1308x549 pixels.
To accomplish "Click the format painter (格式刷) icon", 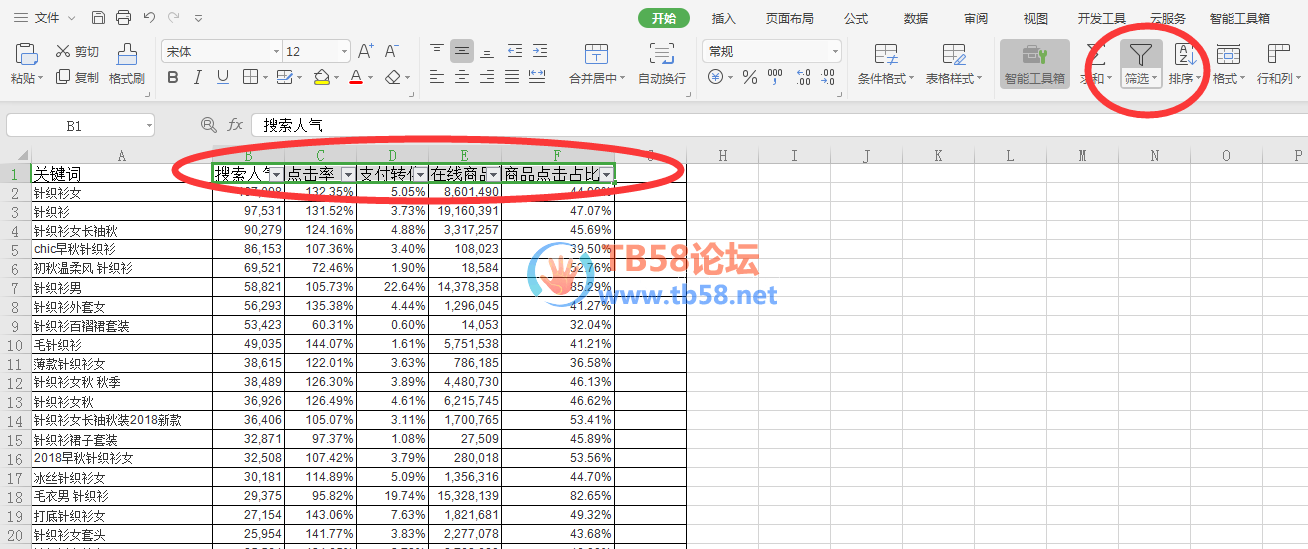I will pos(127,55).
